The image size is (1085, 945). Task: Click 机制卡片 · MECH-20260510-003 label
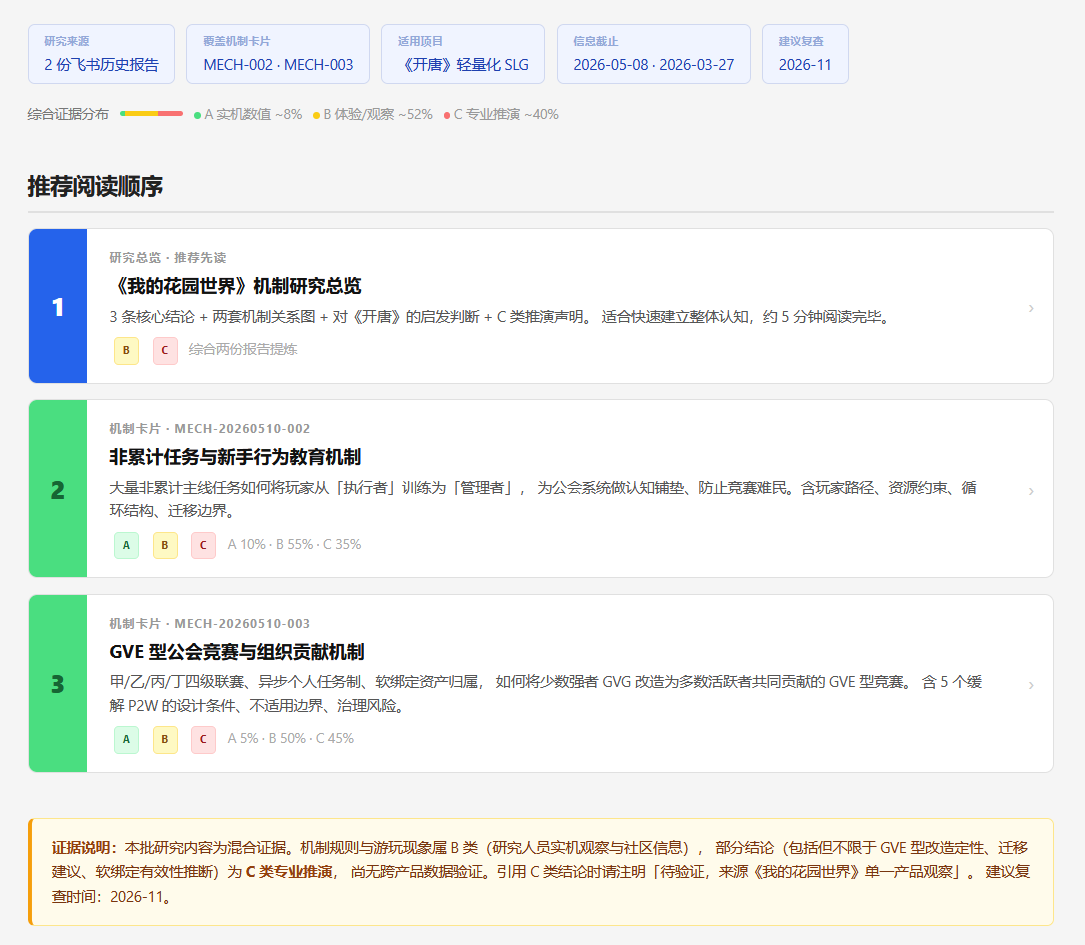pos(210,623)
